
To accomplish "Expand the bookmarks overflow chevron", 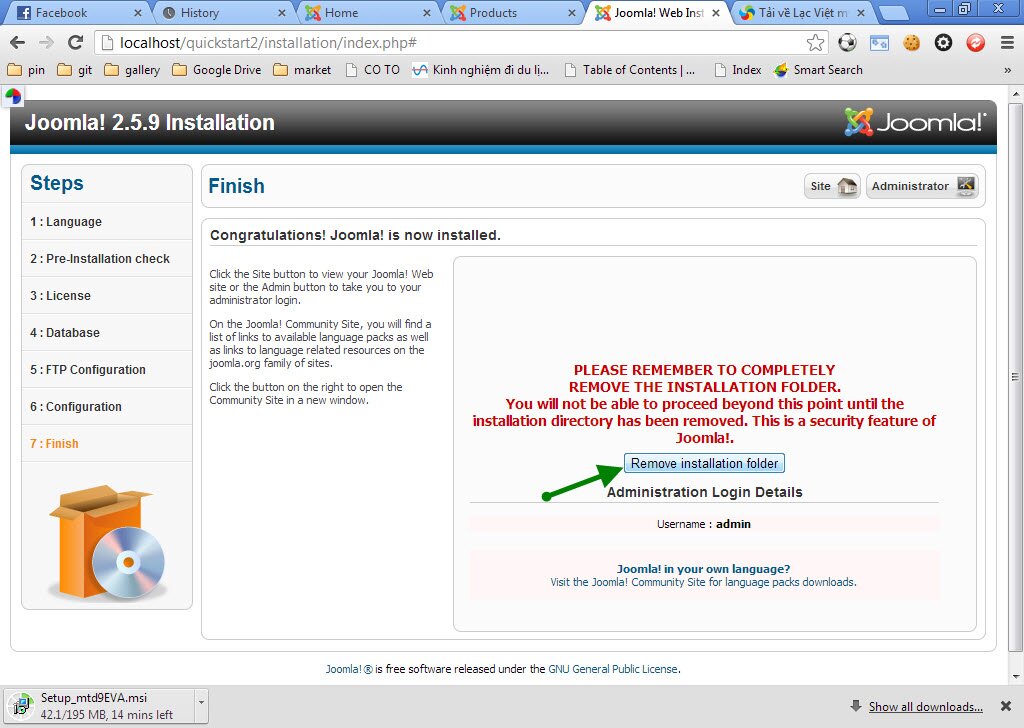I will tap(1007, 70).
